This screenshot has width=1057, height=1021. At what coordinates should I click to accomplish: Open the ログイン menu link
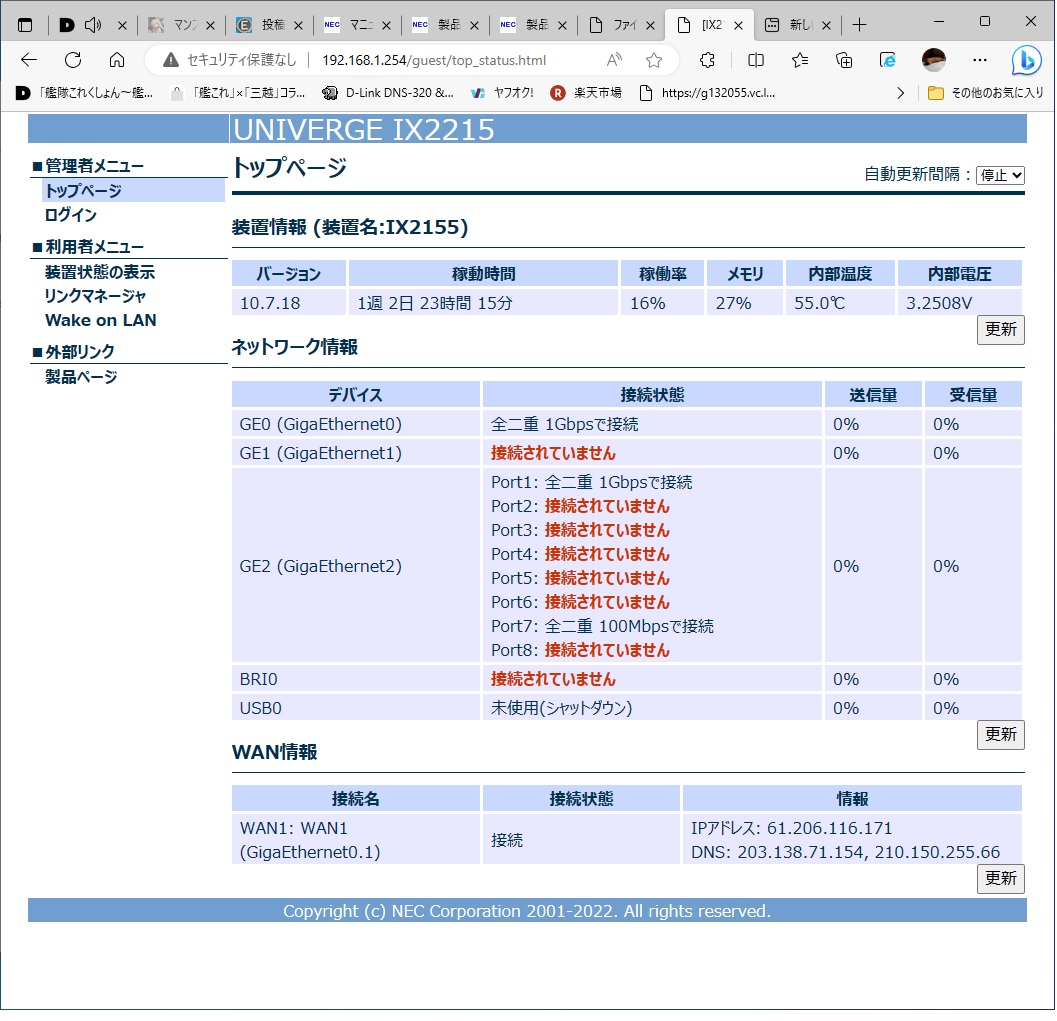tap(71, 215)
